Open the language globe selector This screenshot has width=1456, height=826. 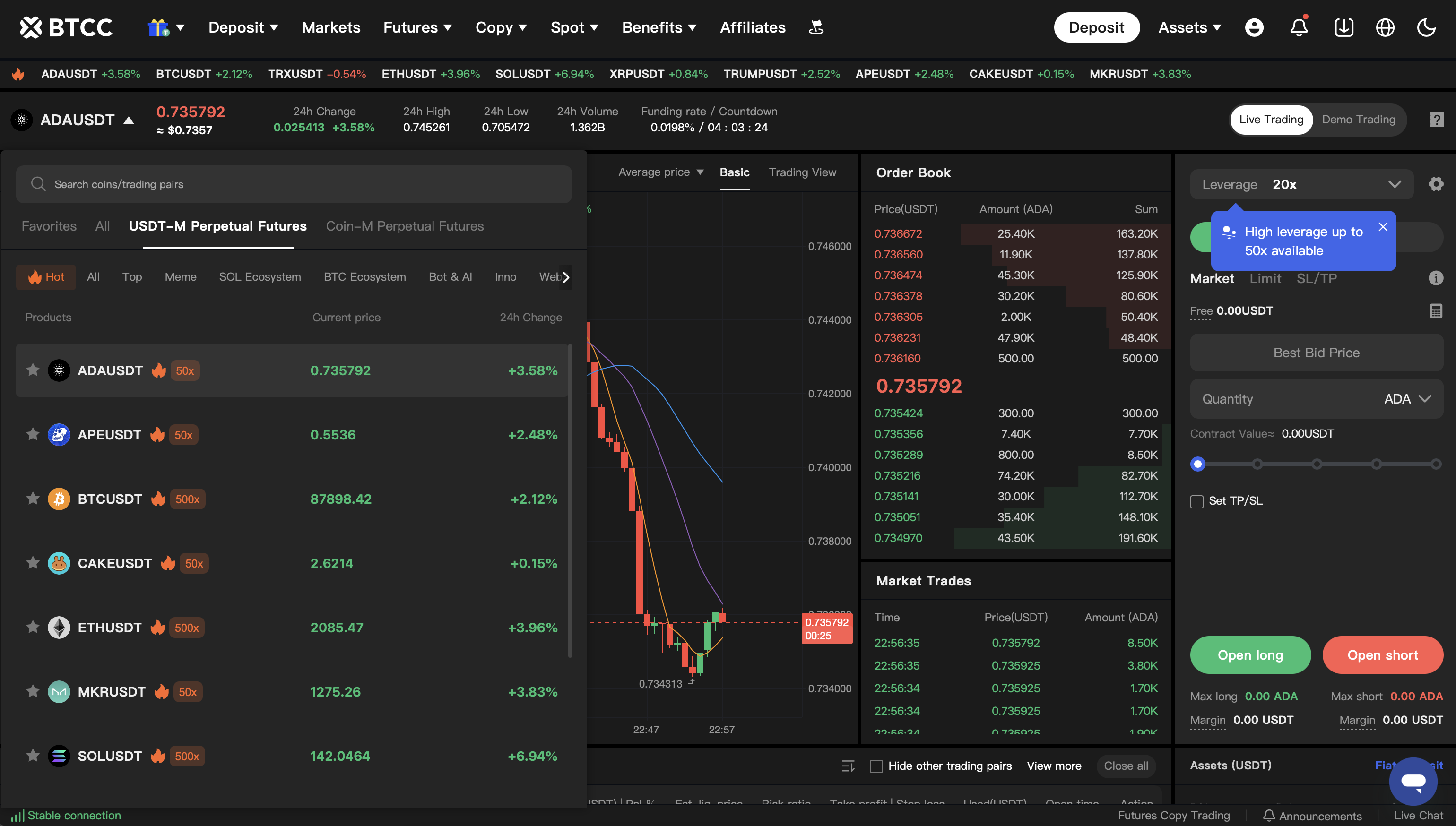pyautogui.click(x=1385, y=27)
